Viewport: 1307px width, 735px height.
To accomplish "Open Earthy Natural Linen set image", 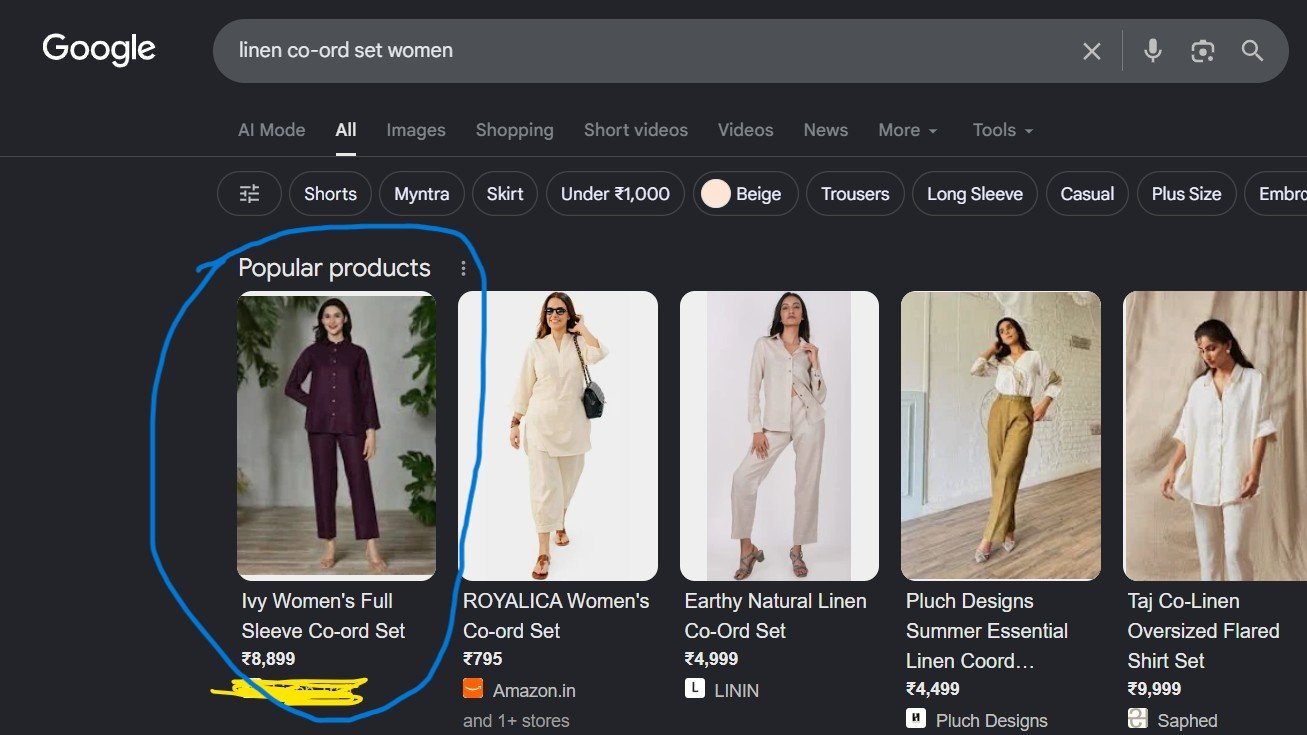I will point(779,435).
